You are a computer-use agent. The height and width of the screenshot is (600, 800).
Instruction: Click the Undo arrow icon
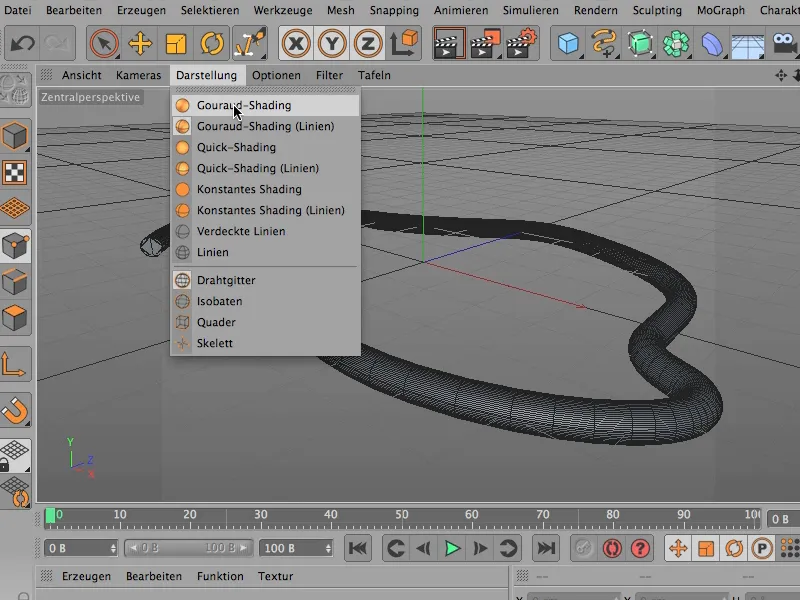point(22,43)
